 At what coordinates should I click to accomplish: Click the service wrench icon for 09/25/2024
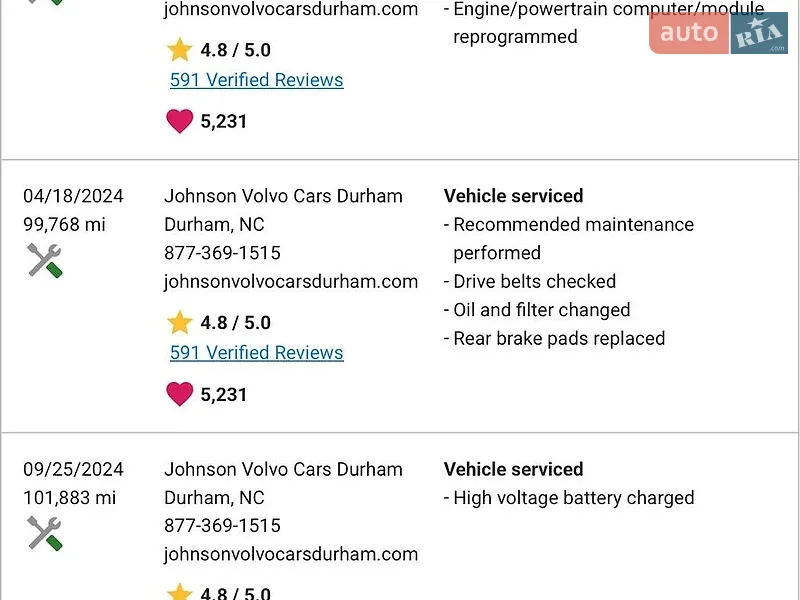click(x=45, y=534)
